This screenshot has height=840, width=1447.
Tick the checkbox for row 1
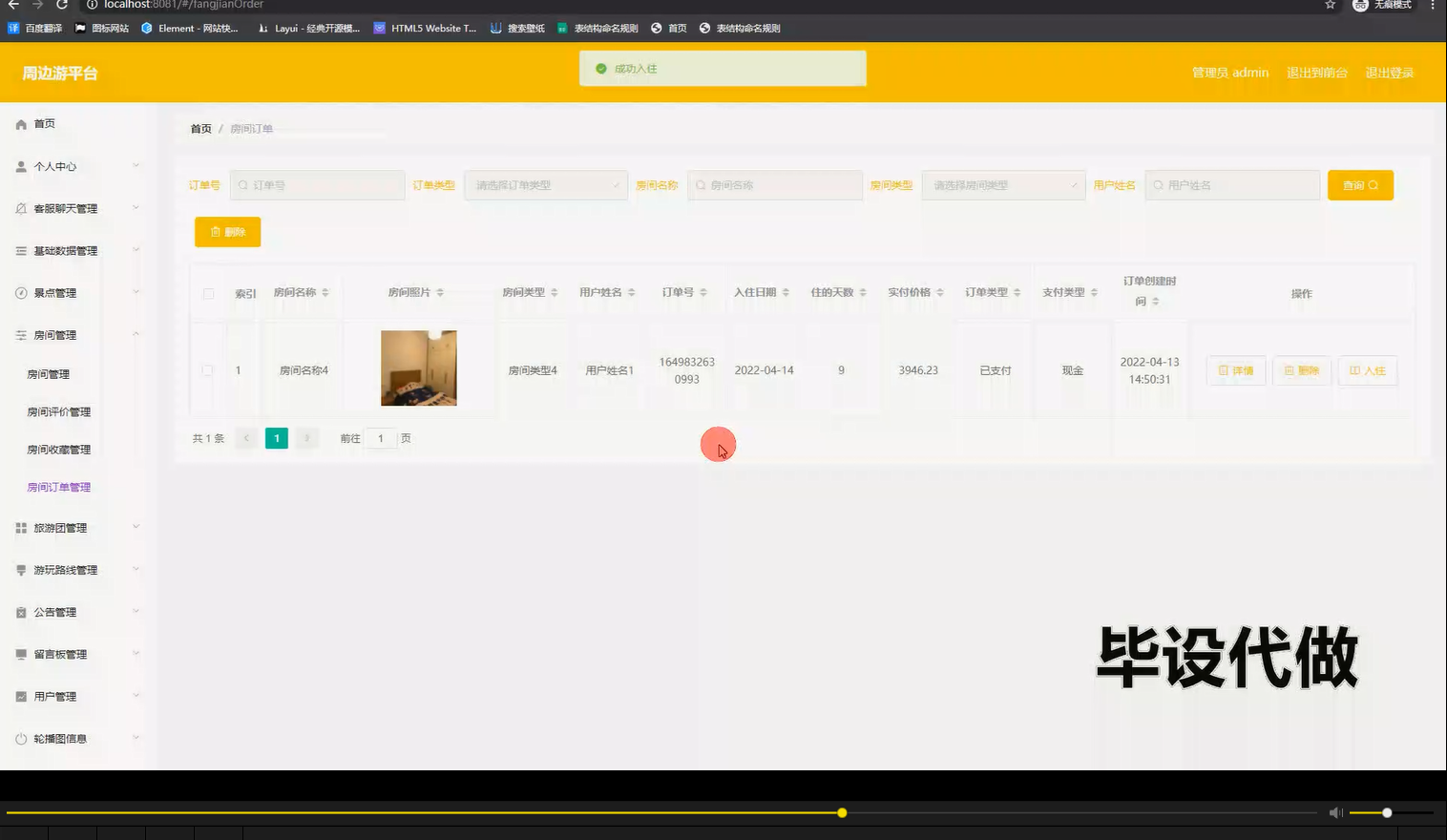point(208,370)
